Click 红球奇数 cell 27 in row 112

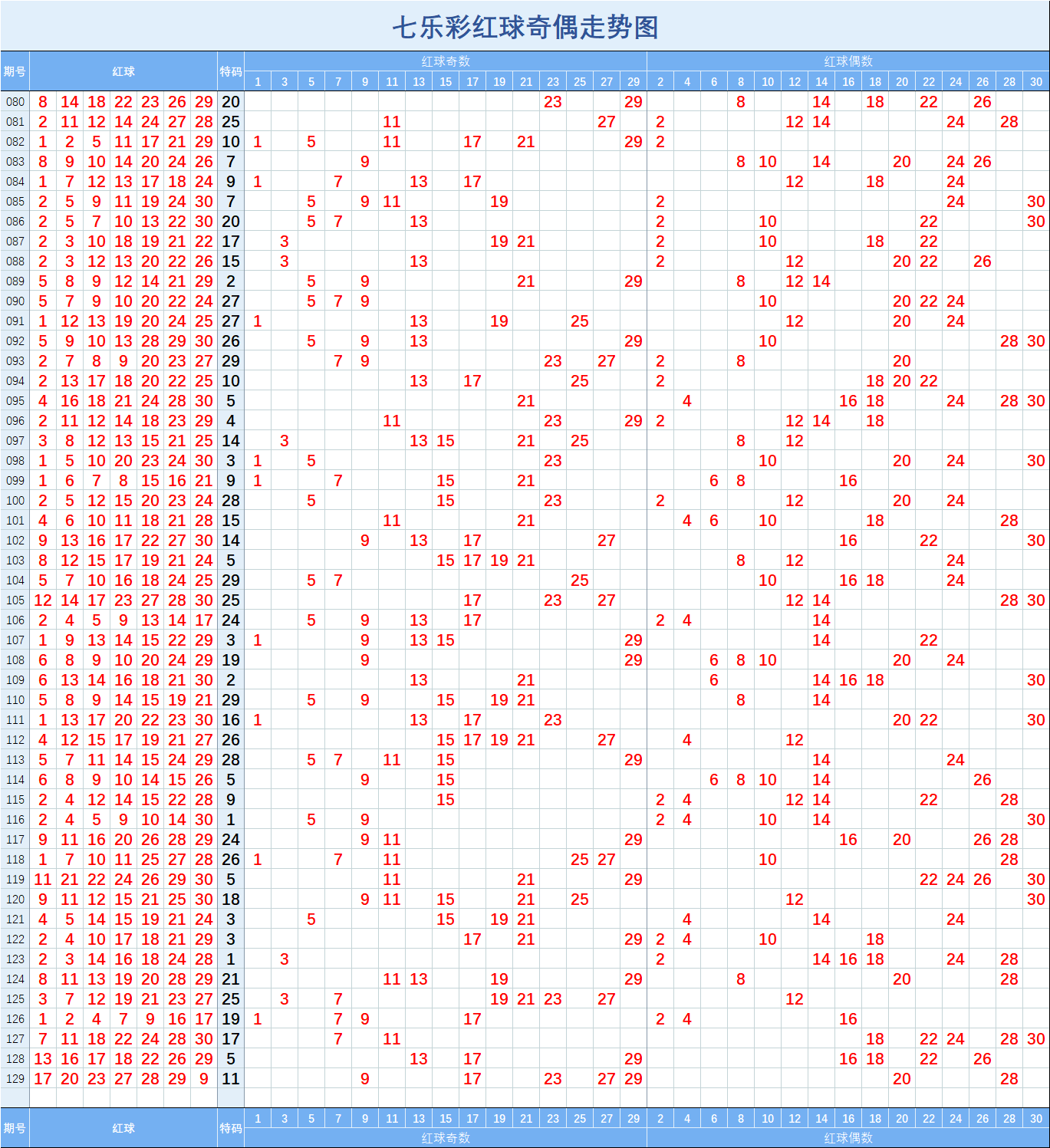(x=607, y=740)
